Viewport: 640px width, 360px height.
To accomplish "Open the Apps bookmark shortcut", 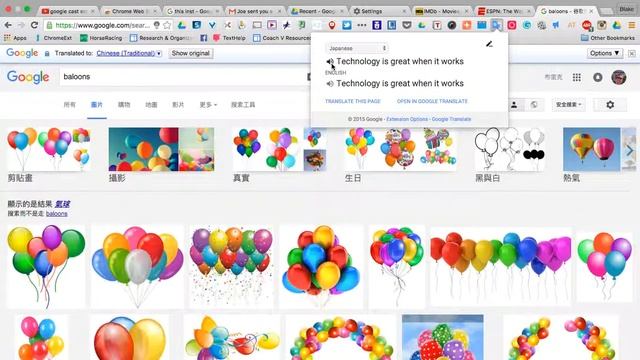I will [x=16, y=38].
